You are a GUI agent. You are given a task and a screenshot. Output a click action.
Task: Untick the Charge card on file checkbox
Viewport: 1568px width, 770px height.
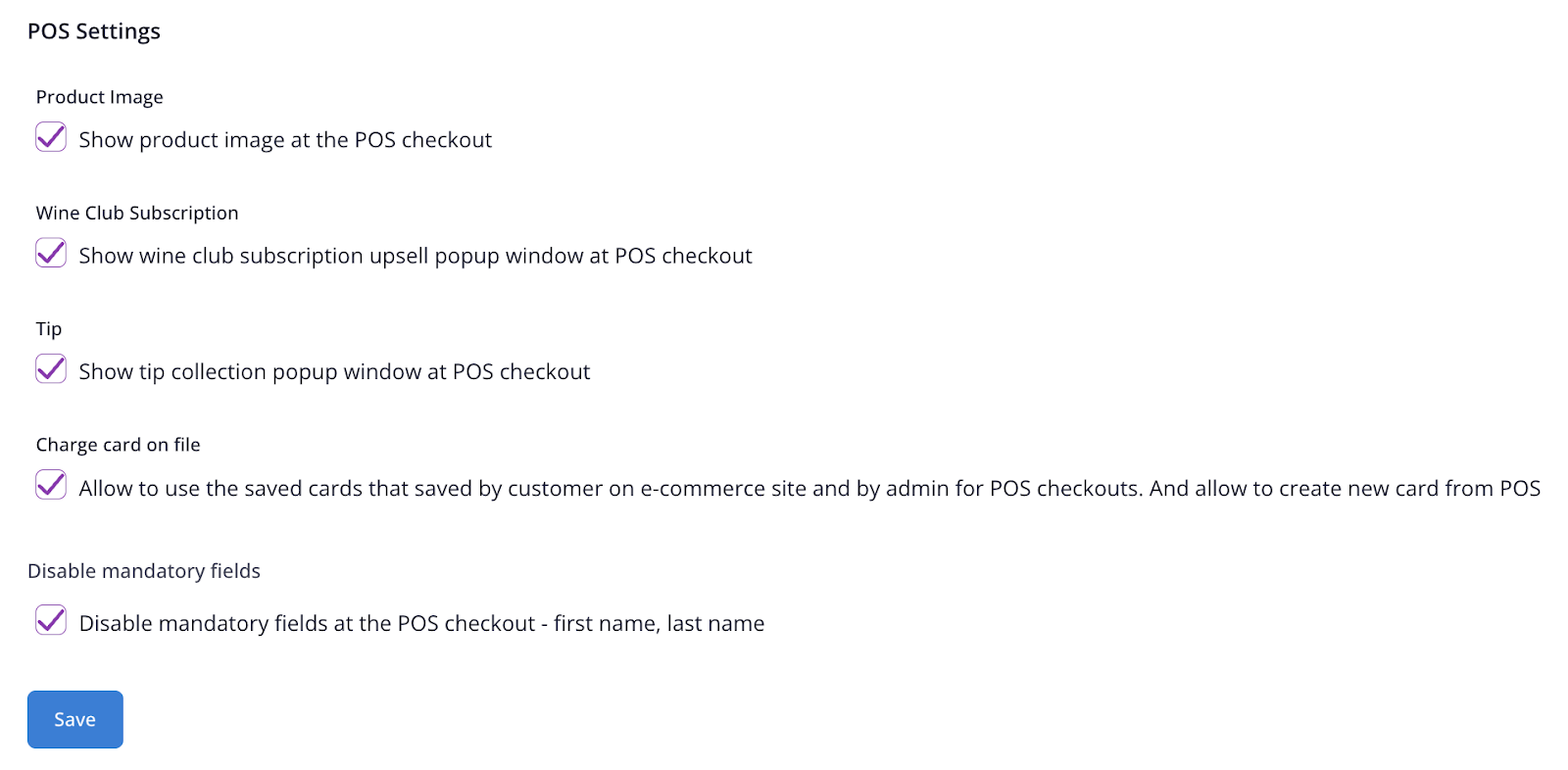coord(51,485)
